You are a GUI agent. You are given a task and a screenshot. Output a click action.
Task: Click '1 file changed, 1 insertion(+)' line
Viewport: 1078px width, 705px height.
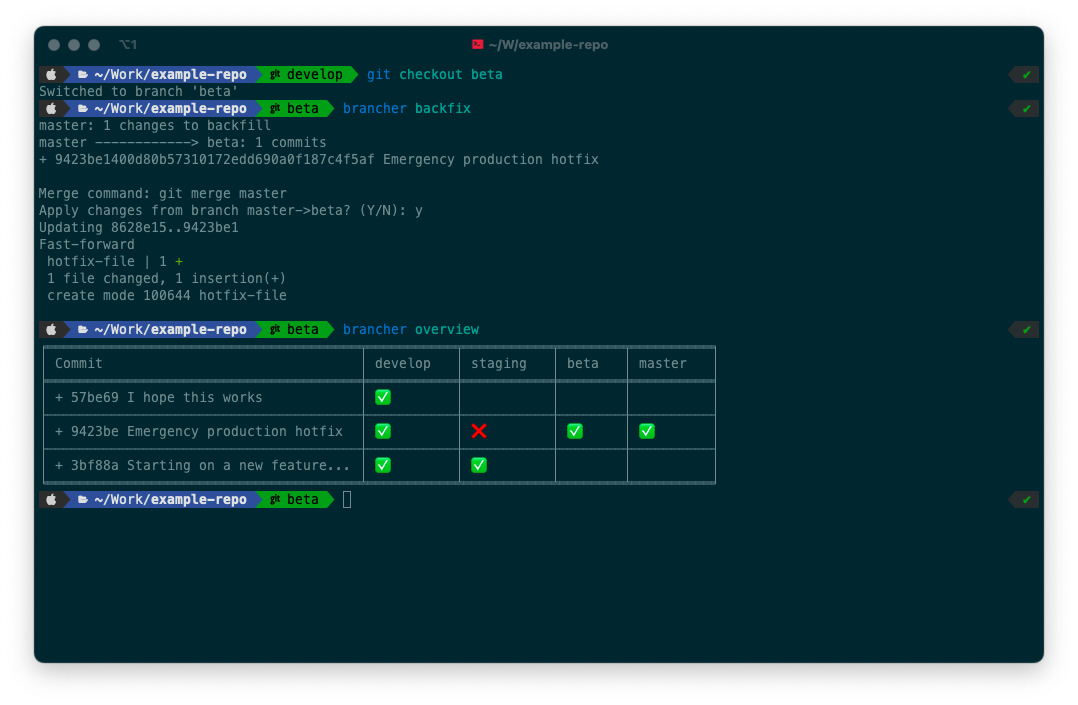pyautogui.click(x=166, y=279)
